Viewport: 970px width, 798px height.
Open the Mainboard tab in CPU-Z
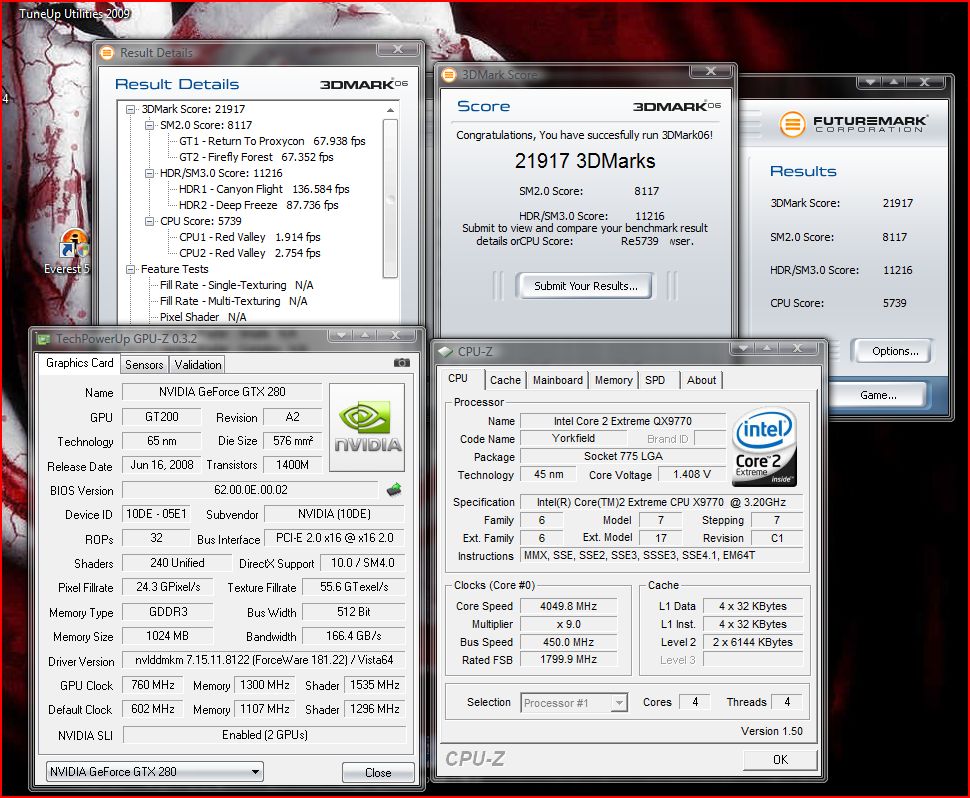[558, 380]
